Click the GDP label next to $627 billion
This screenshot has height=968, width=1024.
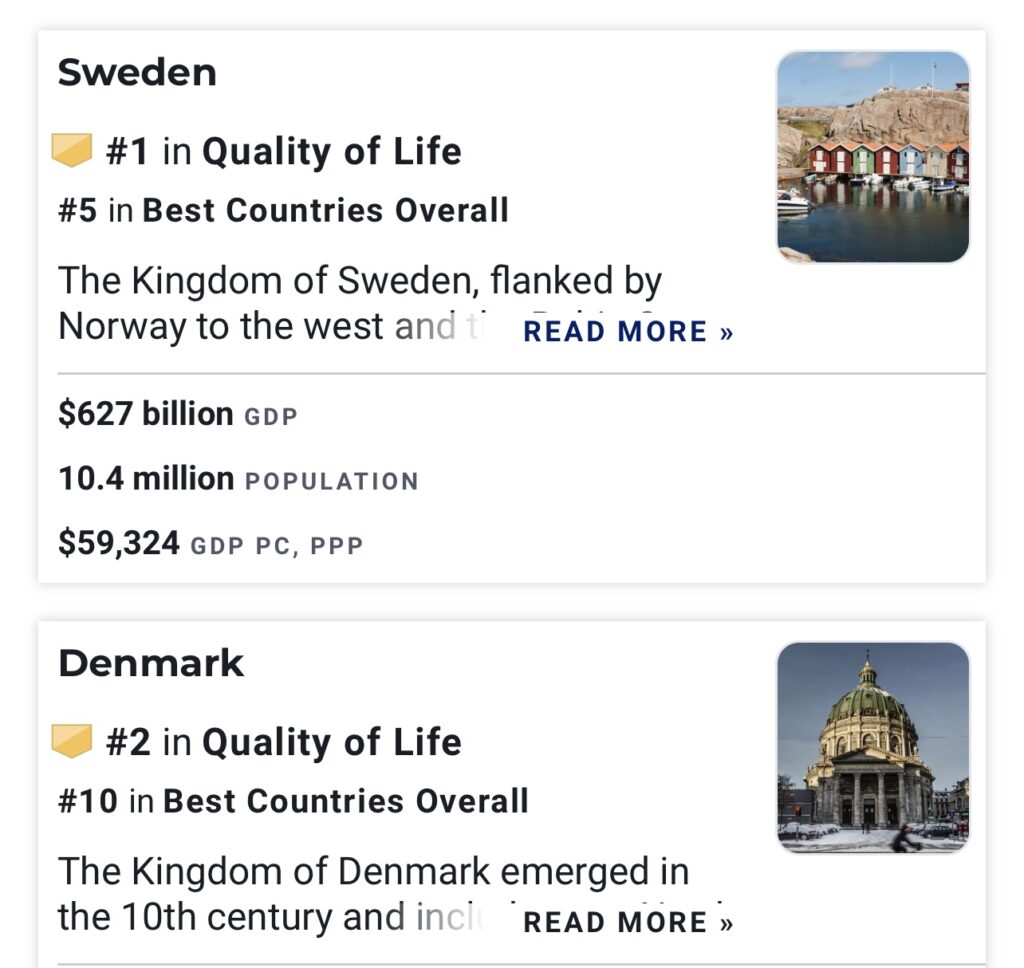tap(271, 417)
